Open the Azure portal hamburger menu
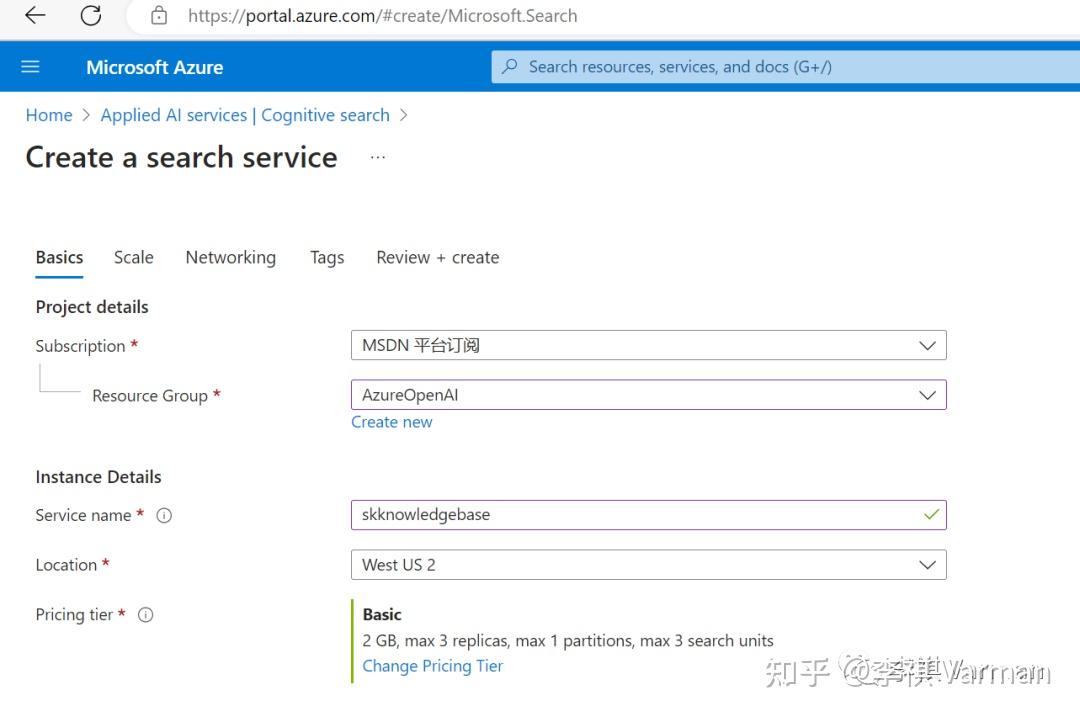The image size is (1080, 717). (30, 66)
